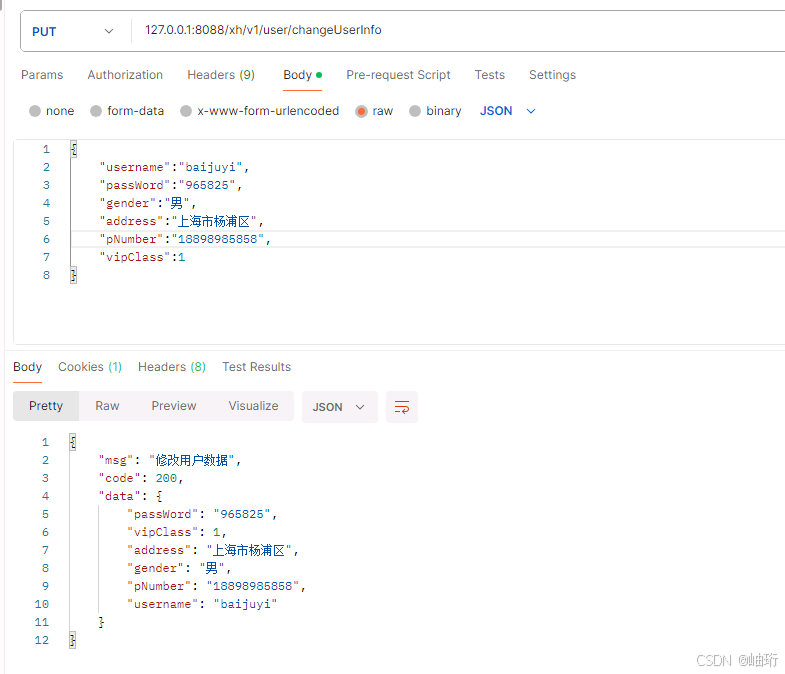The image size is (785, 674).
Task: Select the none body type radio
Action: [35, 111]
